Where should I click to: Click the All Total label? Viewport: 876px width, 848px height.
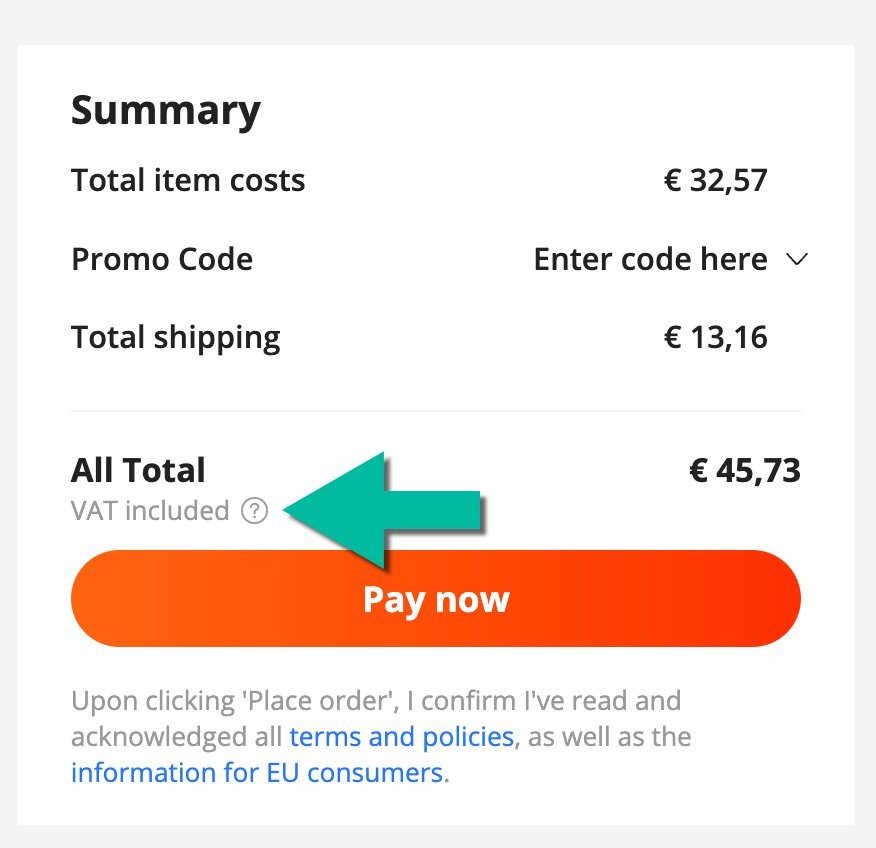point(138,470)
